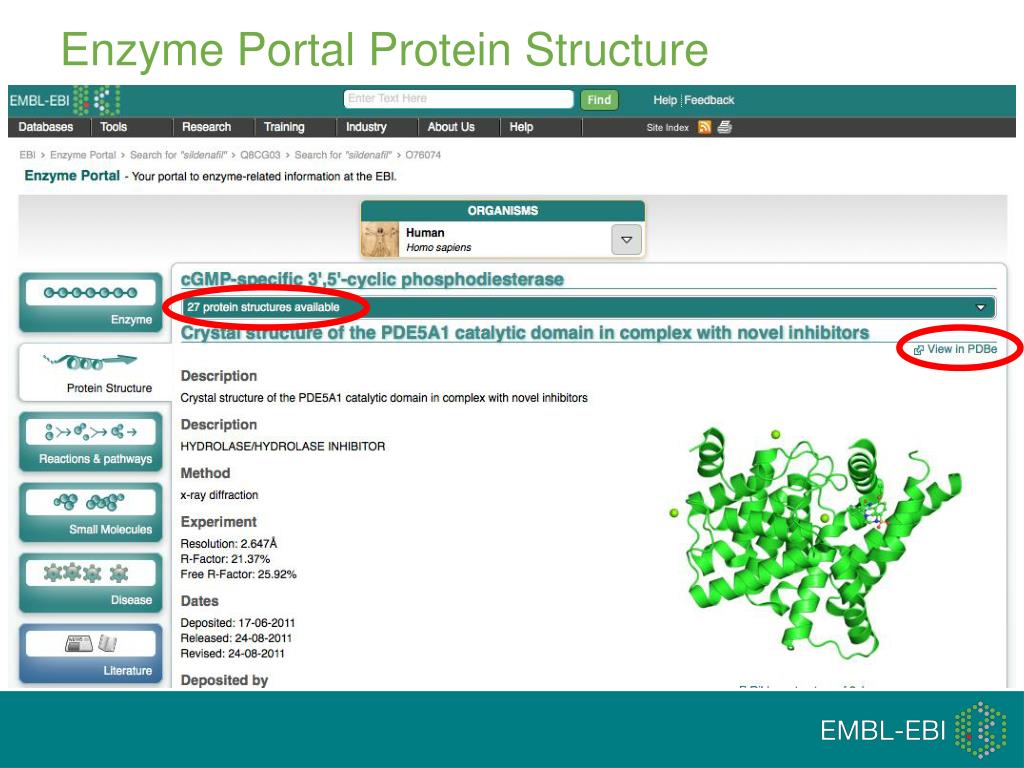
Task: Select the text 'x-ray diffraction'
Action: point(219,495)
